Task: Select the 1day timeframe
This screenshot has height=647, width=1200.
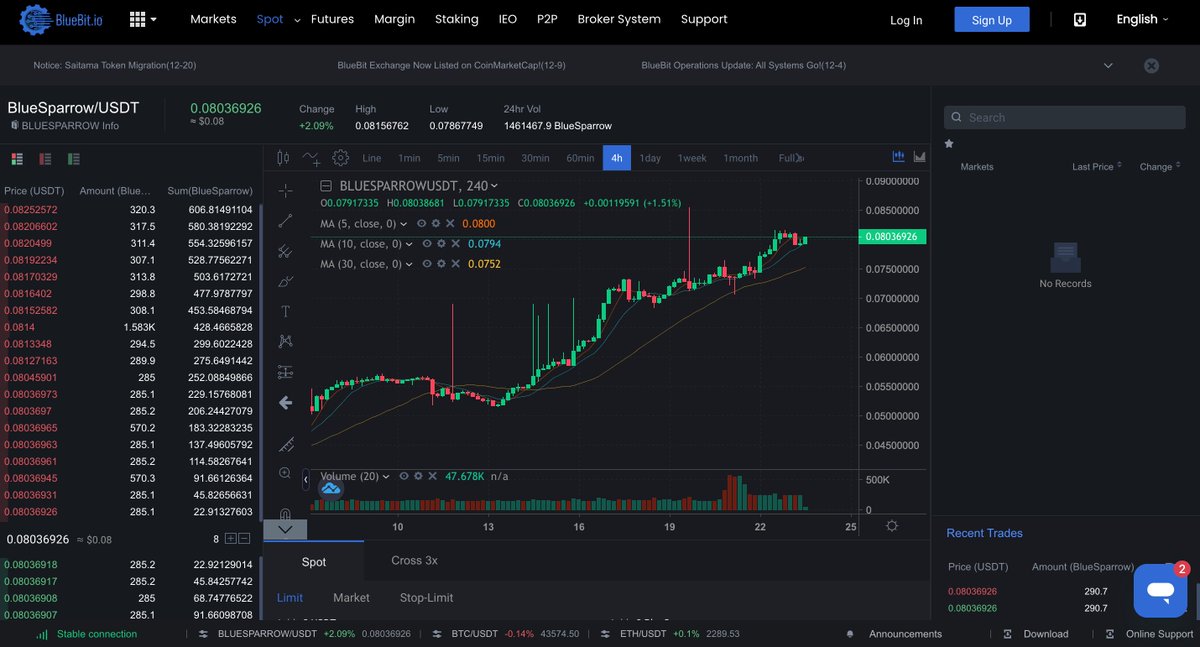Action: (650, 158)
